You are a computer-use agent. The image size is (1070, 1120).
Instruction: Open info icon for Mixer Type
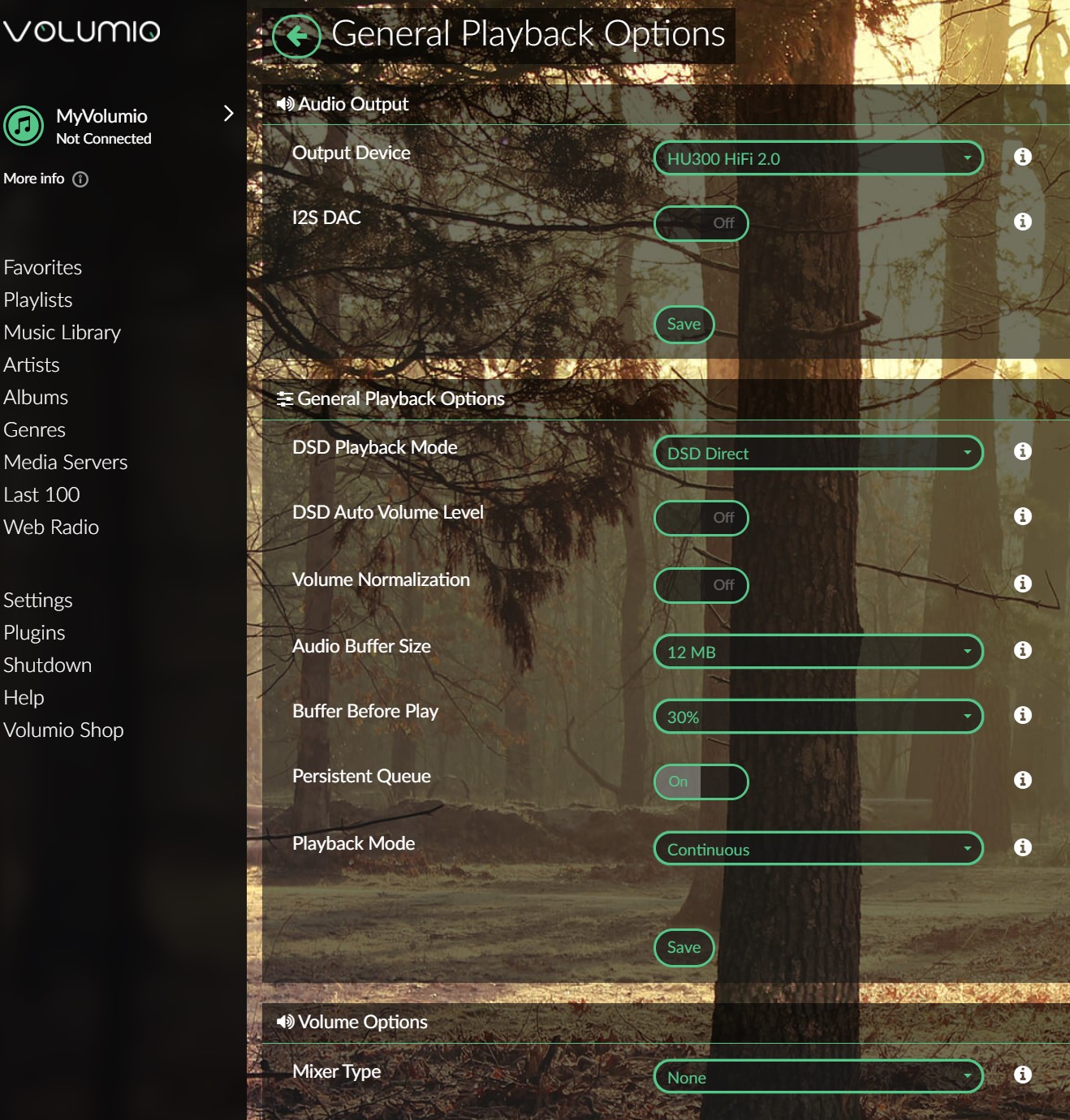tap(1023, 1075)
